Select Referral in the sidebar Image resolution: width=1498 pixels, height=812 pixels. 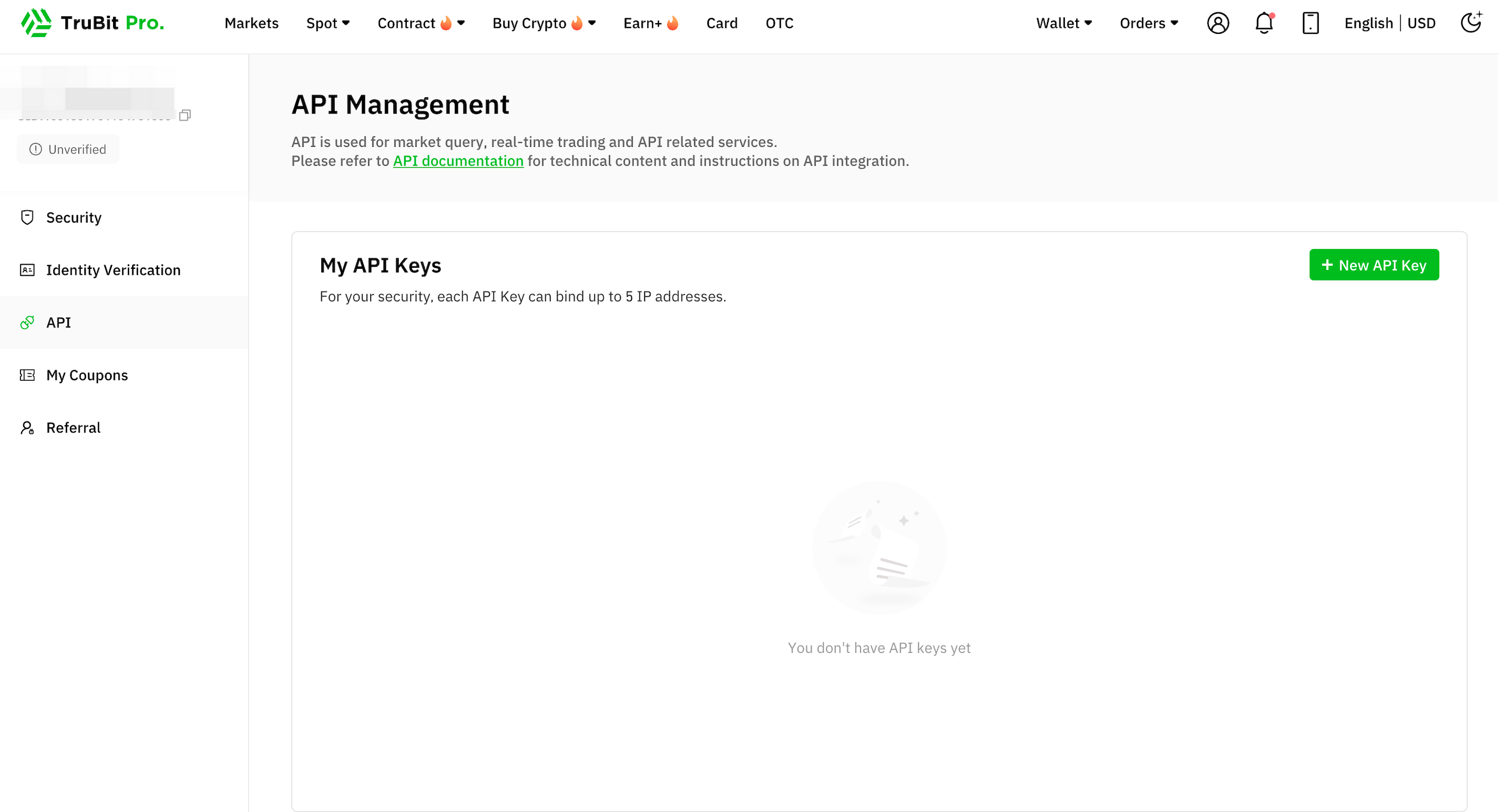(73, 428)
